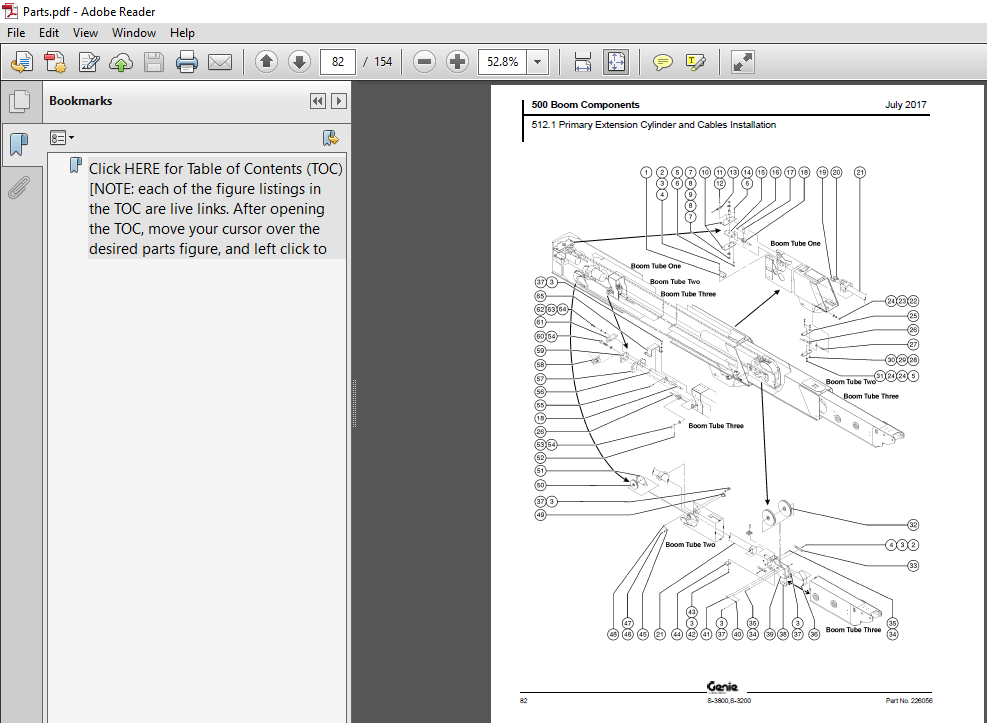Open the Edit menu
The height and width of the screenshot is (723, 987).
pyautogui.click(x=49, y=33)
